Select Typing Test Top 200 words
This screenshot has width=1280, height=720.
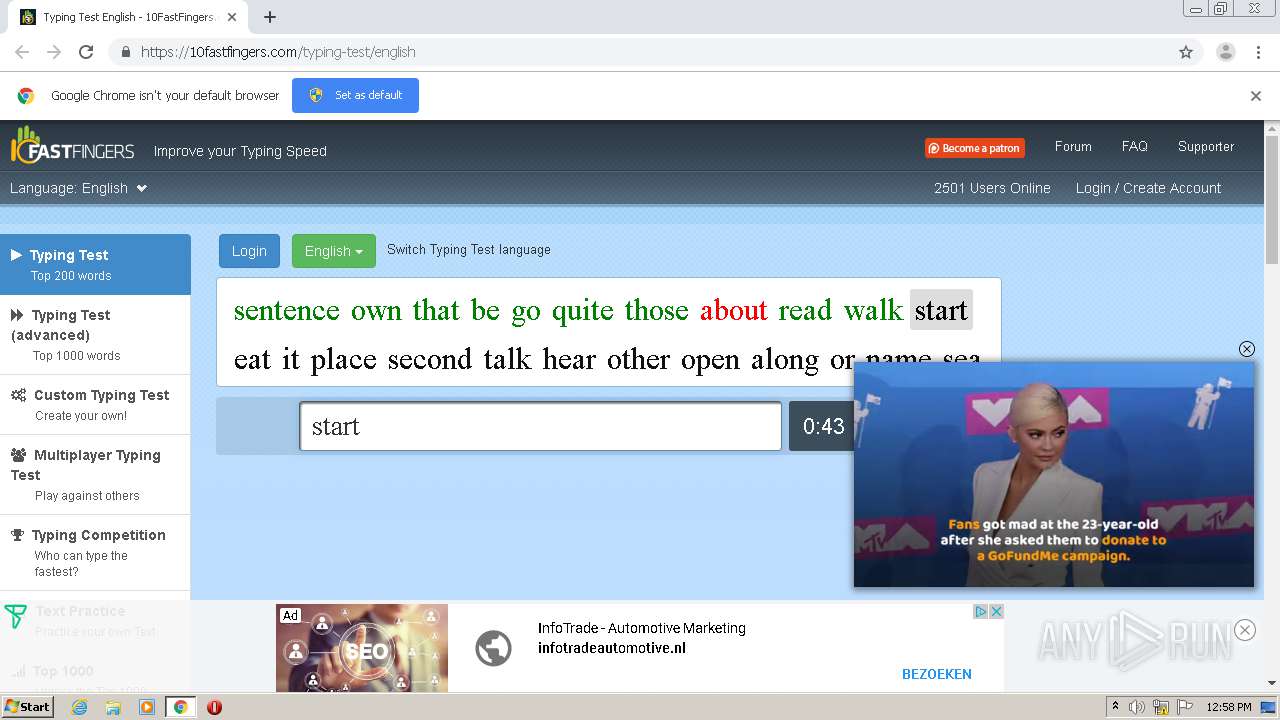pyautogui.click(x=95, y=264)
